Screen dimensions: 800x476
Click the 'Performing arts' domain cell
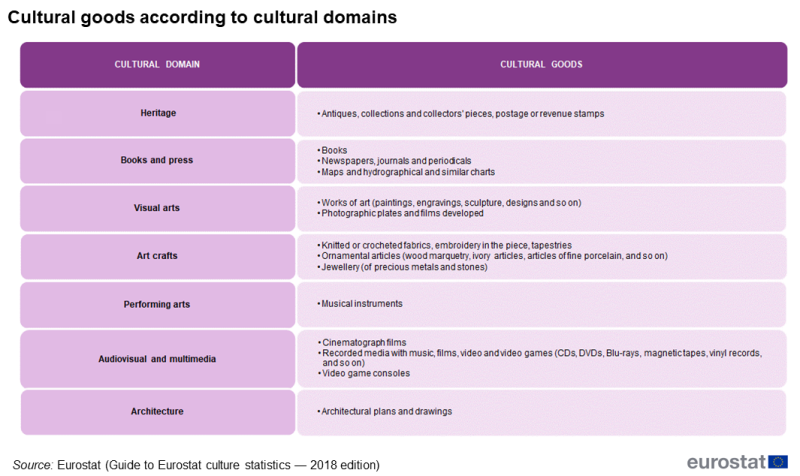click(158, 305)
